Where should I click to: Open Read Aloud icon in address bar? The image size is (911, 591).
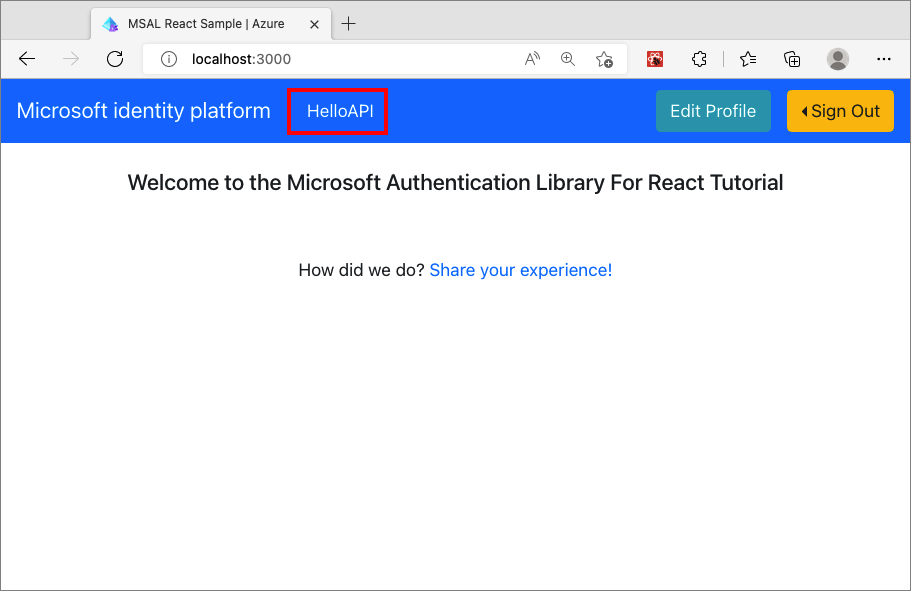coord(532,59)
